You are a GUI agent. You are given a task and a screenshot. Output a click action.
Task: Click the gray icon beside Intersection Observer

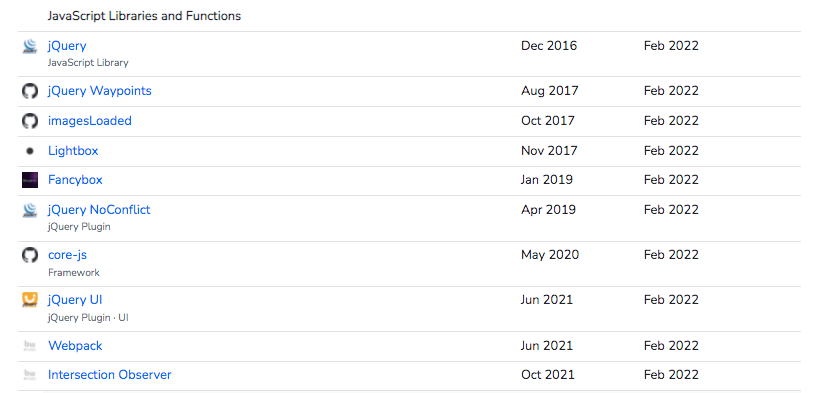click(30, 375)
